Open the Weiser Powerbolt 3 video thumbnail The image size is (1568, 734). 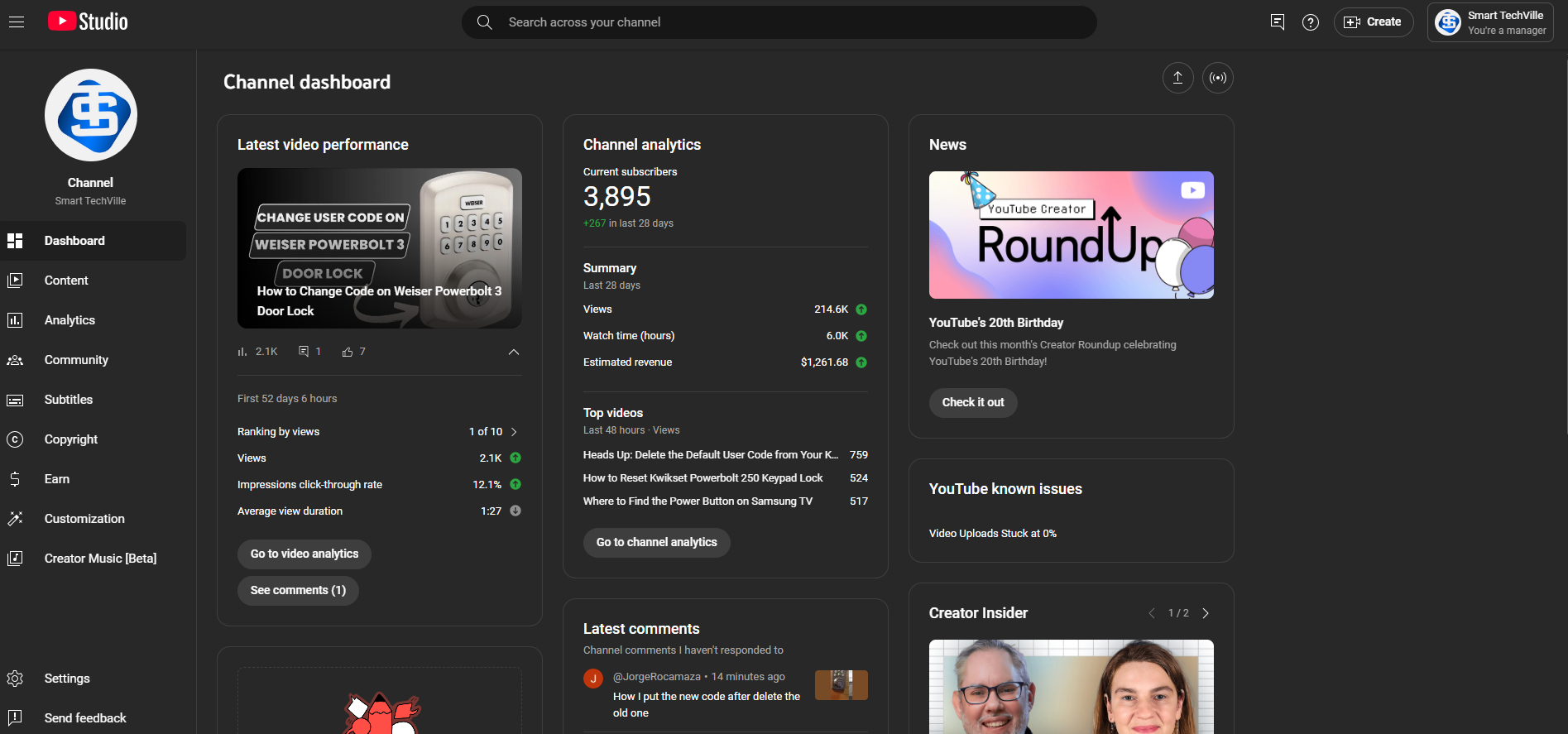(380, 248)
